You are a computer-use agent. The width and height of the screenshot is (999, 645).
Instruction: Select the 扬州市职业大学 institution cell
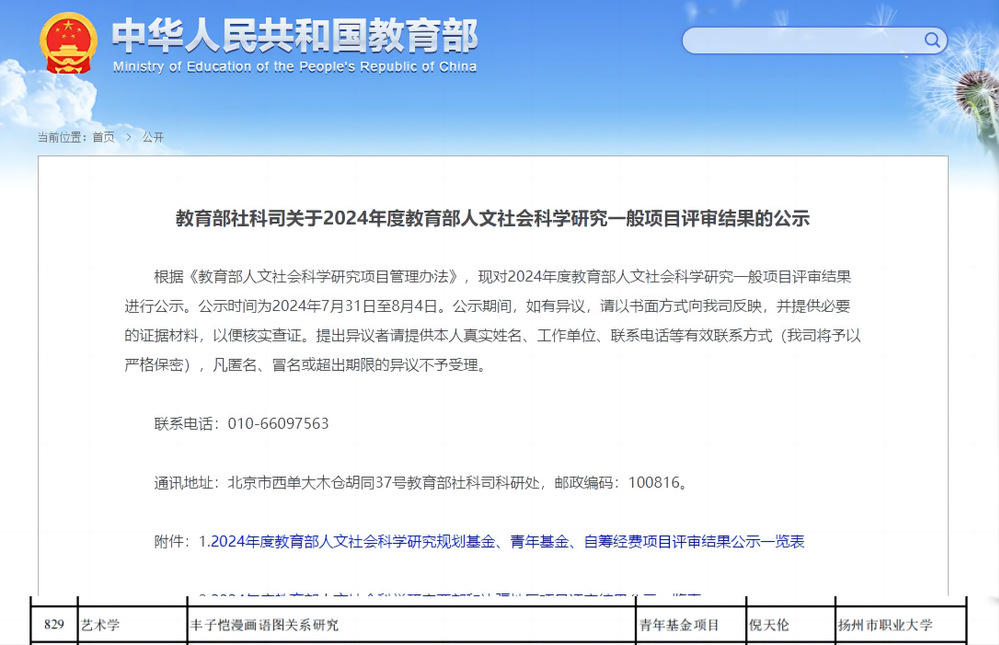884,625
